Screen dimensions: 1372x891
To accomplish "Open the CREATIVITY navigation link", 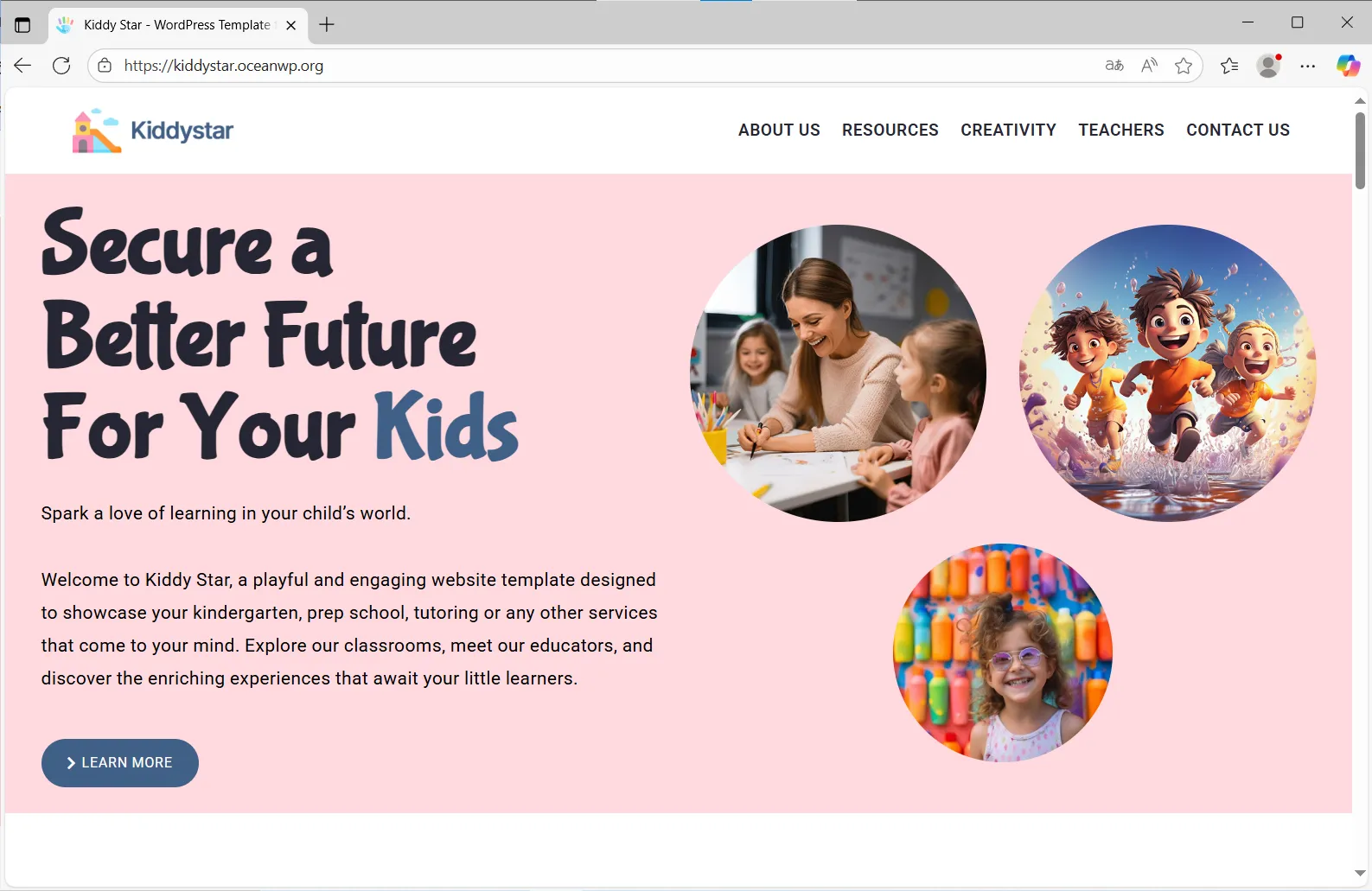I will [x=1008, y=130].
